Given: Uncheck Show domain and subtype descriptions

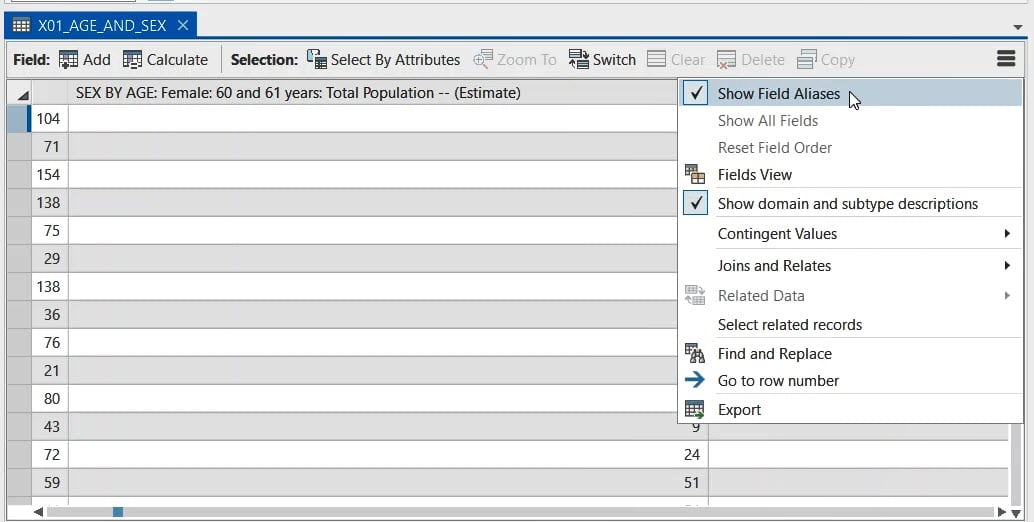Looking at the screenshot, I should click(x=697, y=203).
